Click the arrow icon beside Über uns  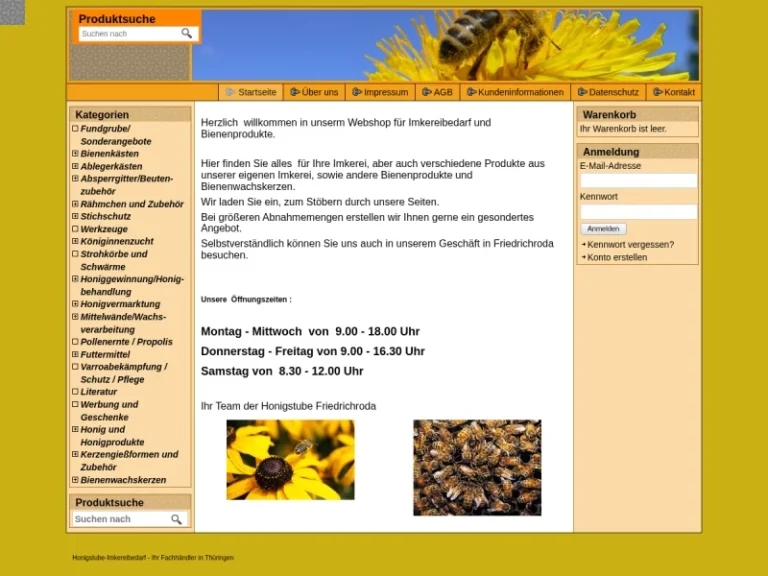pos(295,92)
